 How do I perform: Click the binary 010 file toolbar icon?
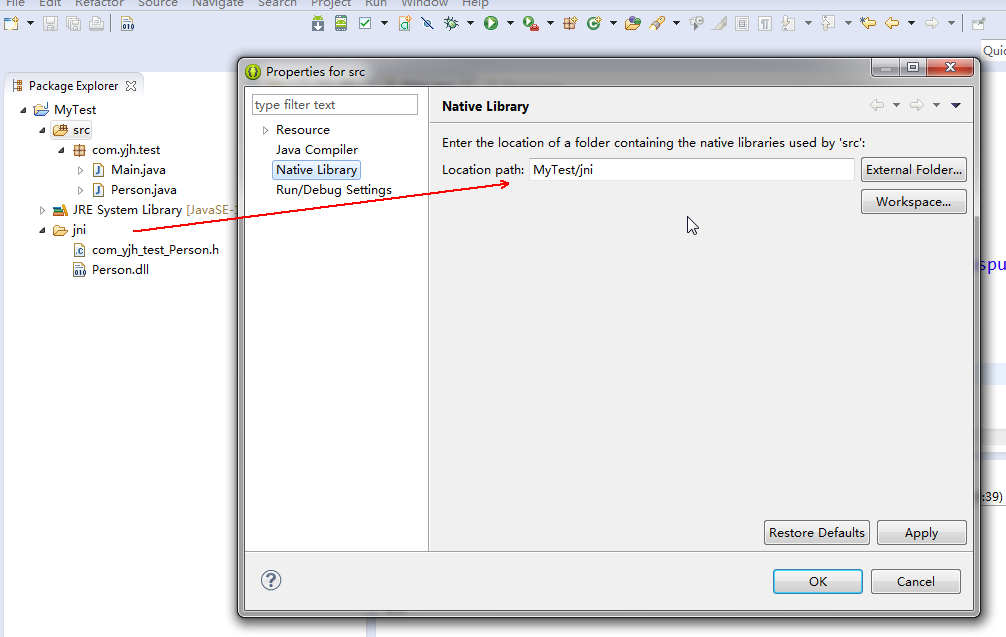pyautogui.click(x=128, y=24)
